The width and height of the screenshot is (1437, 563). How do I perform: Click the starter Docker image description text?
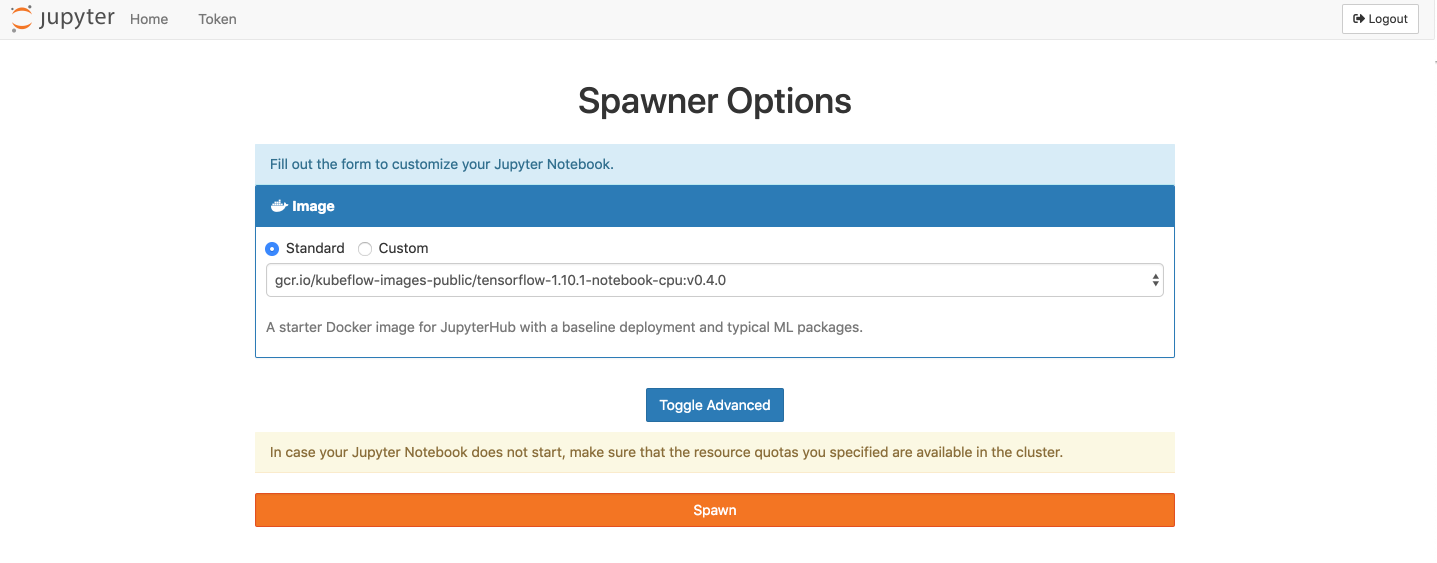(564, 327)
